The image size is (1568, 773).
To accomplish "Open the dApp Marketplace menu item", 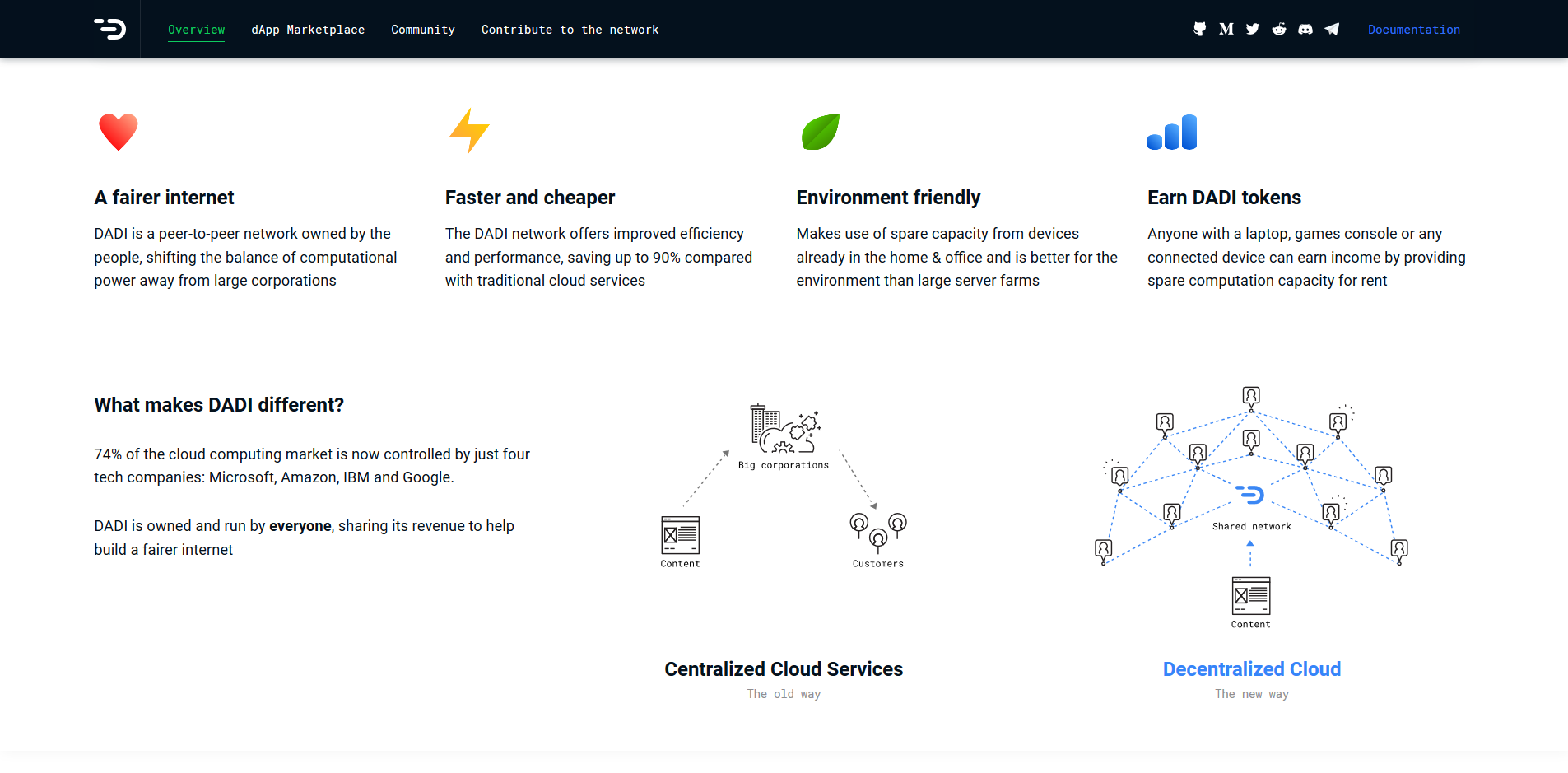I will pyautogui.click(x=308, y=30).
